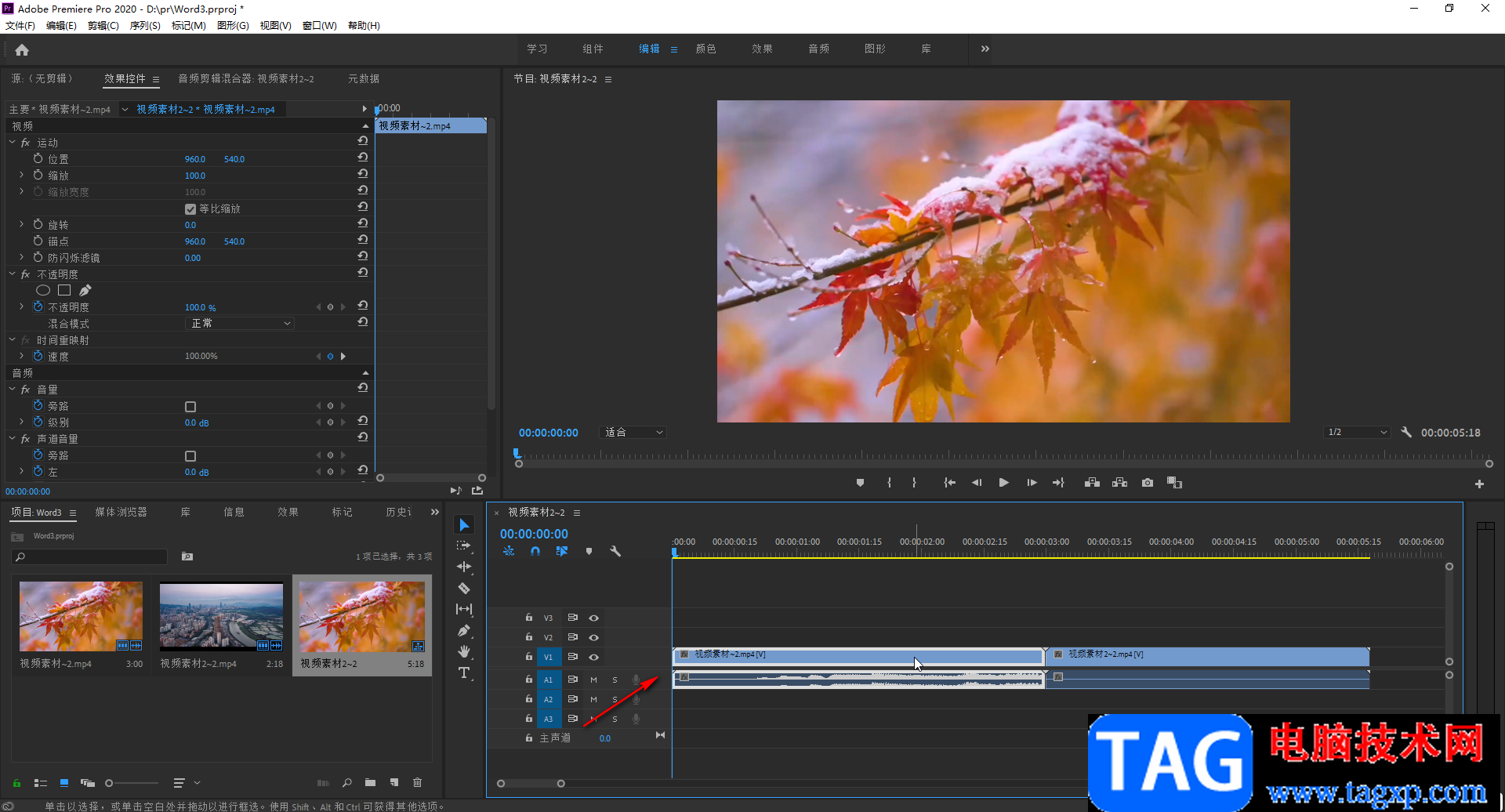Viewport: 1505px width, 812px height.
Task: Click the program monitor settings wrench
Action: [1406, 433]
